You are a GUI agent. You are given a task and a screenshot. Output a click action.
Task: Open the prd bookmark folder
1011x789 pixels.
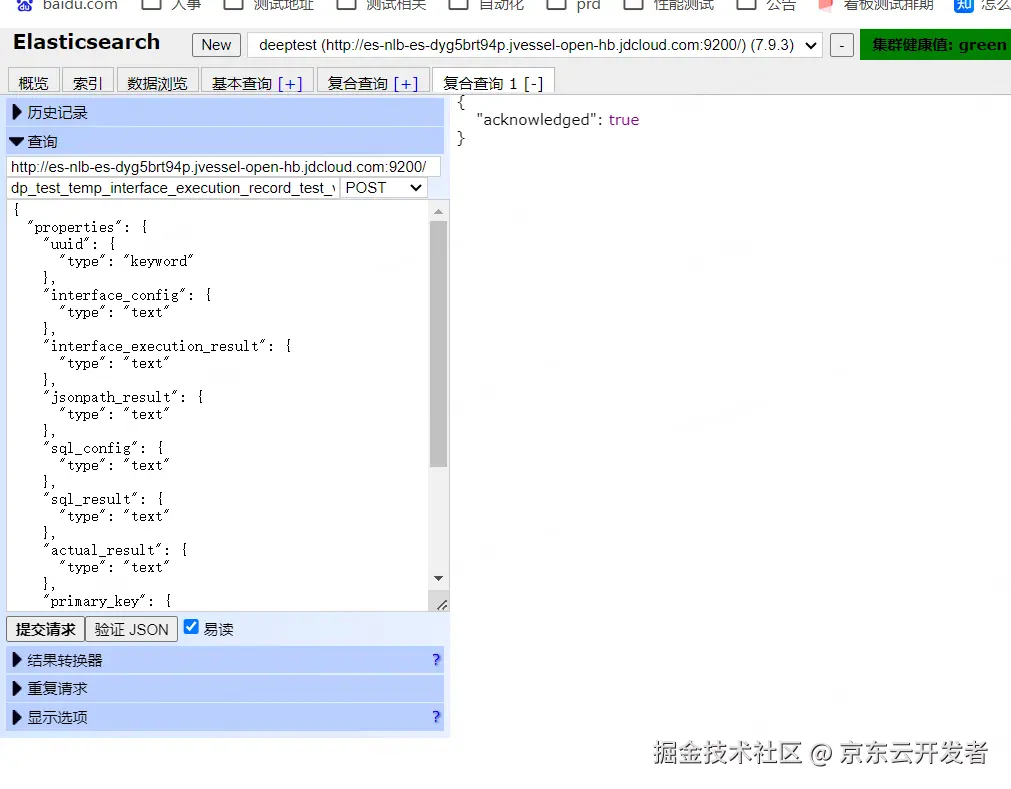[x=574, y=5]
